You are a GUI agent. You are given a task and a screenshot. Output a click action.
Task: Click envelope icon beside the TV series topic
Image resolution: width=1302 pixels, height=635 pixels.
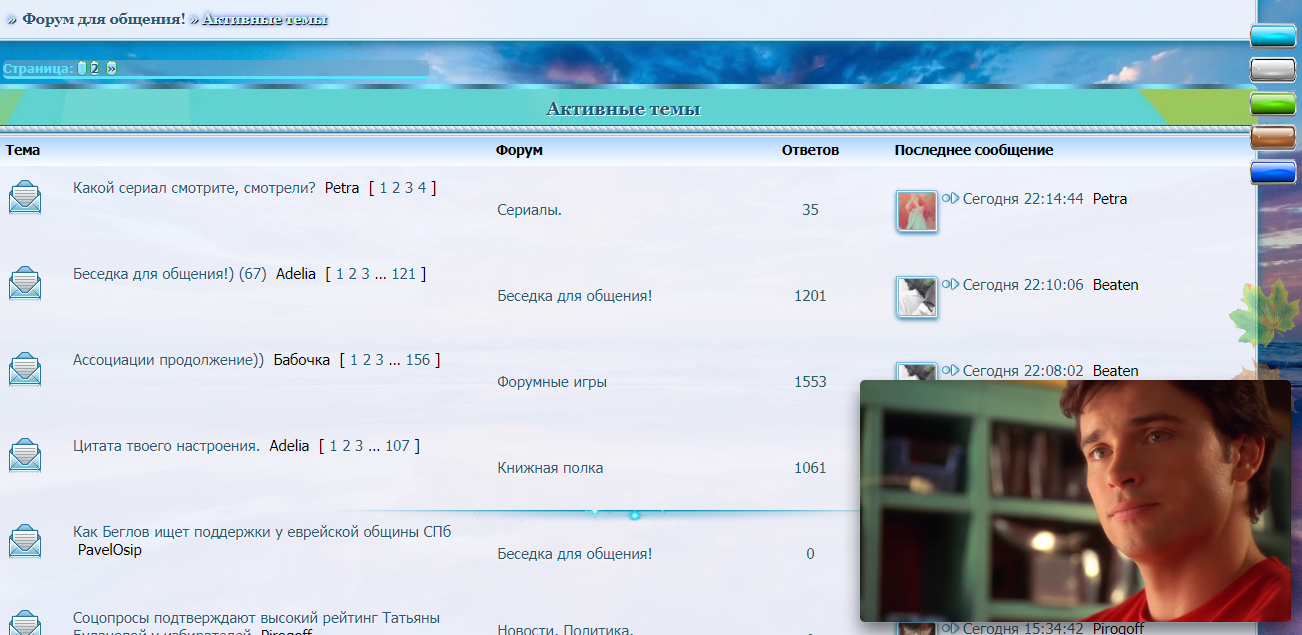(25, 197)
